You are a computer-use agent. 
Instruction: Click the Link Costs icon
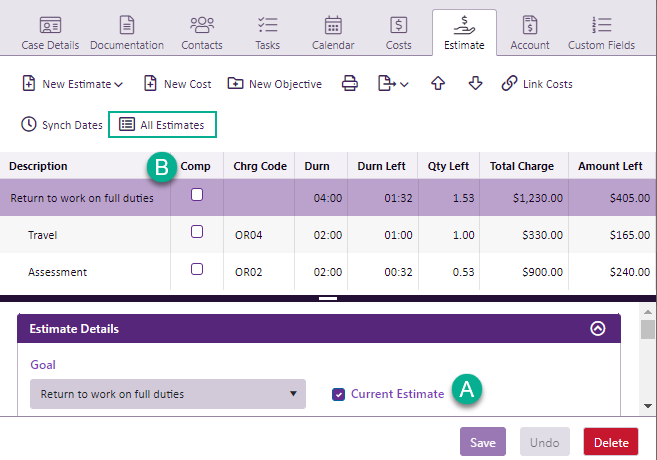pos(509,84)
